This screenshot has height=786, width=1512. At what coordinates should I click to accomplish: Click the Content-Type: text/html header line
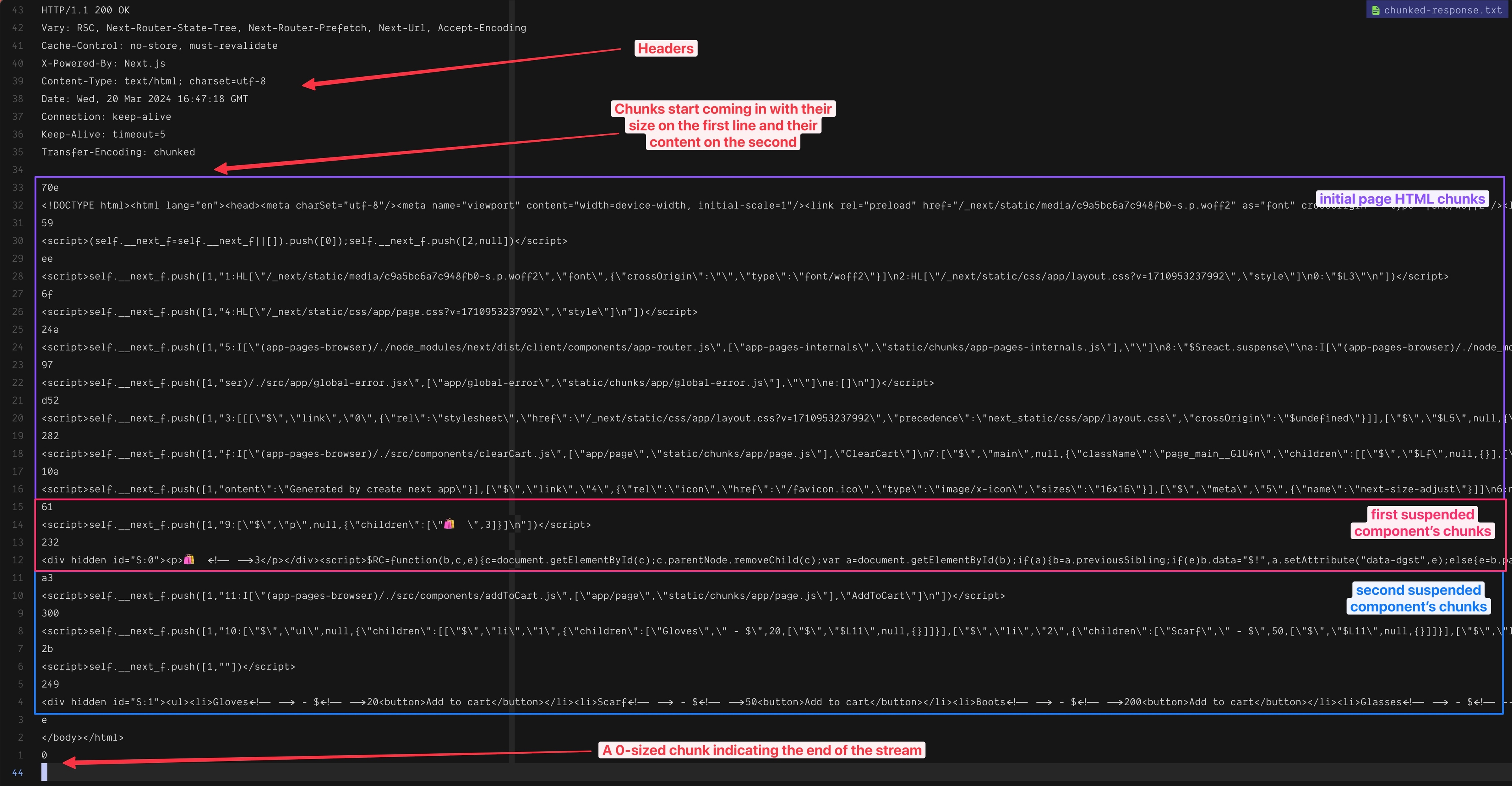[x=153, y=81]
